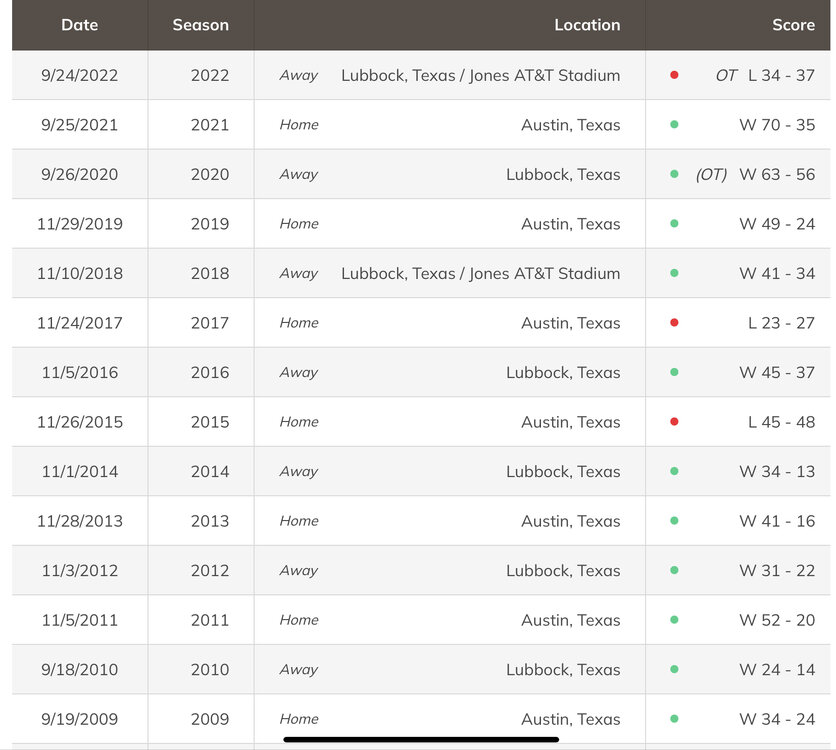Viewport: 836px width, 750px height.
Task: Click the Score column header
Action: point(793,25)
